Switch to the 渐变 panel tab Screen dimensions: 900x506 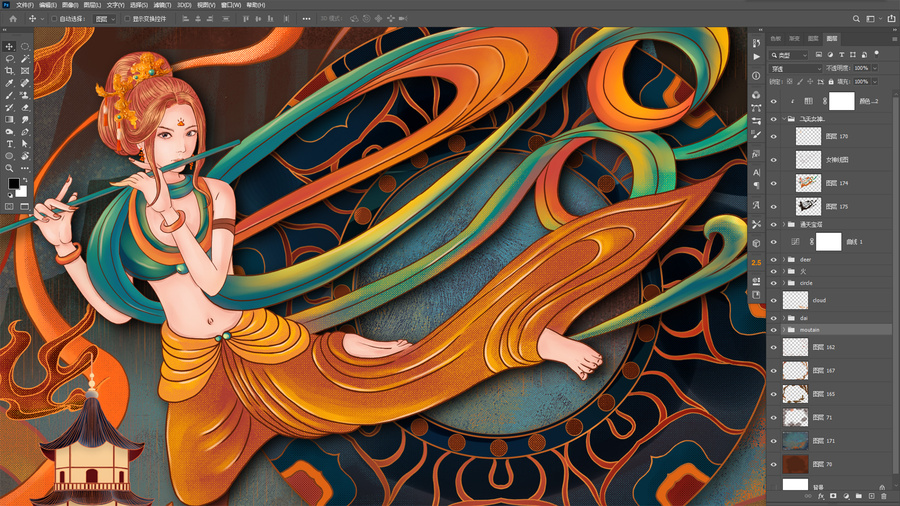794,38
